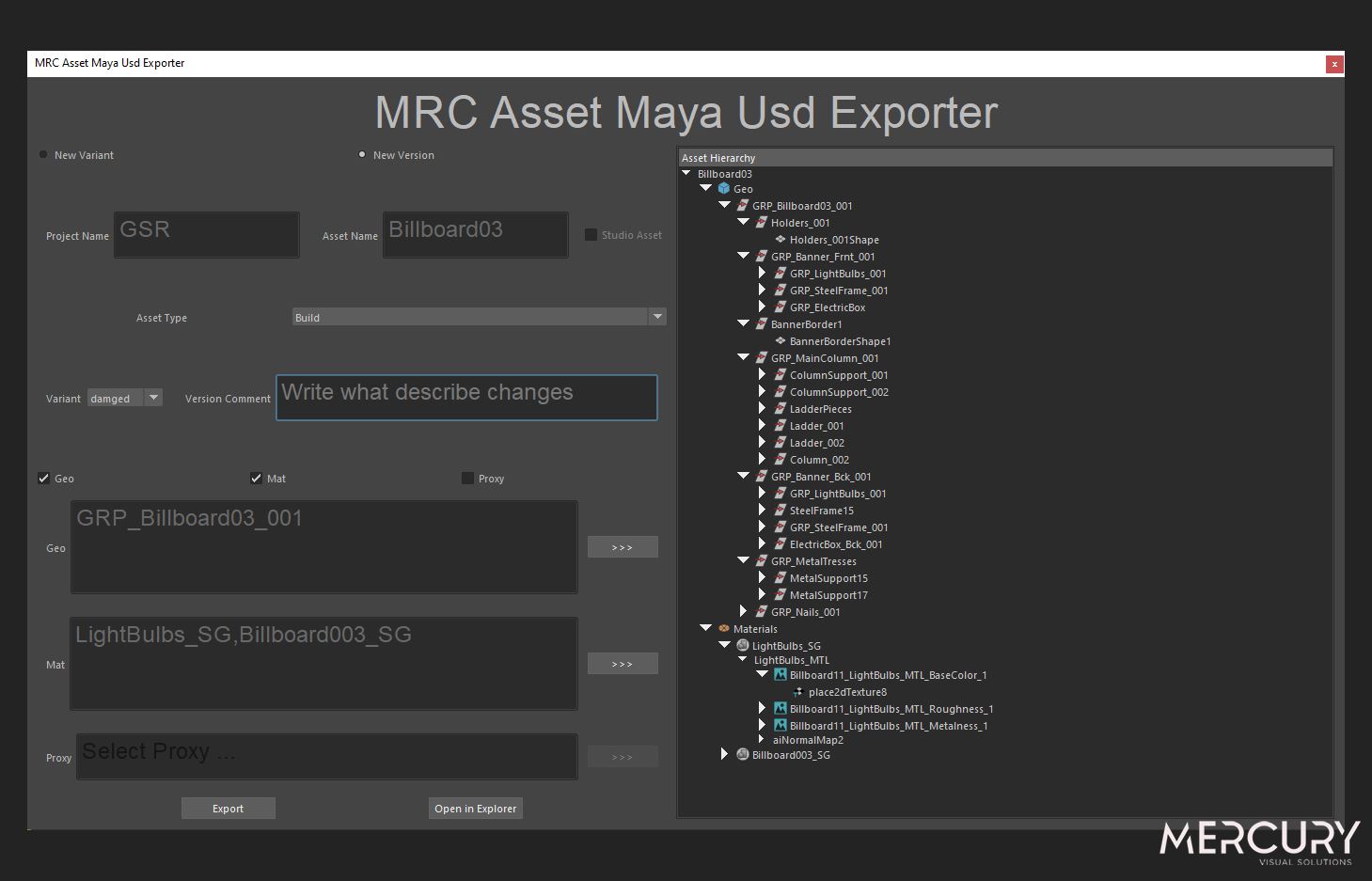Uncheck the Geo checkbox
1372x881 pixels.
pyautogui.click(x=44, y=479)
